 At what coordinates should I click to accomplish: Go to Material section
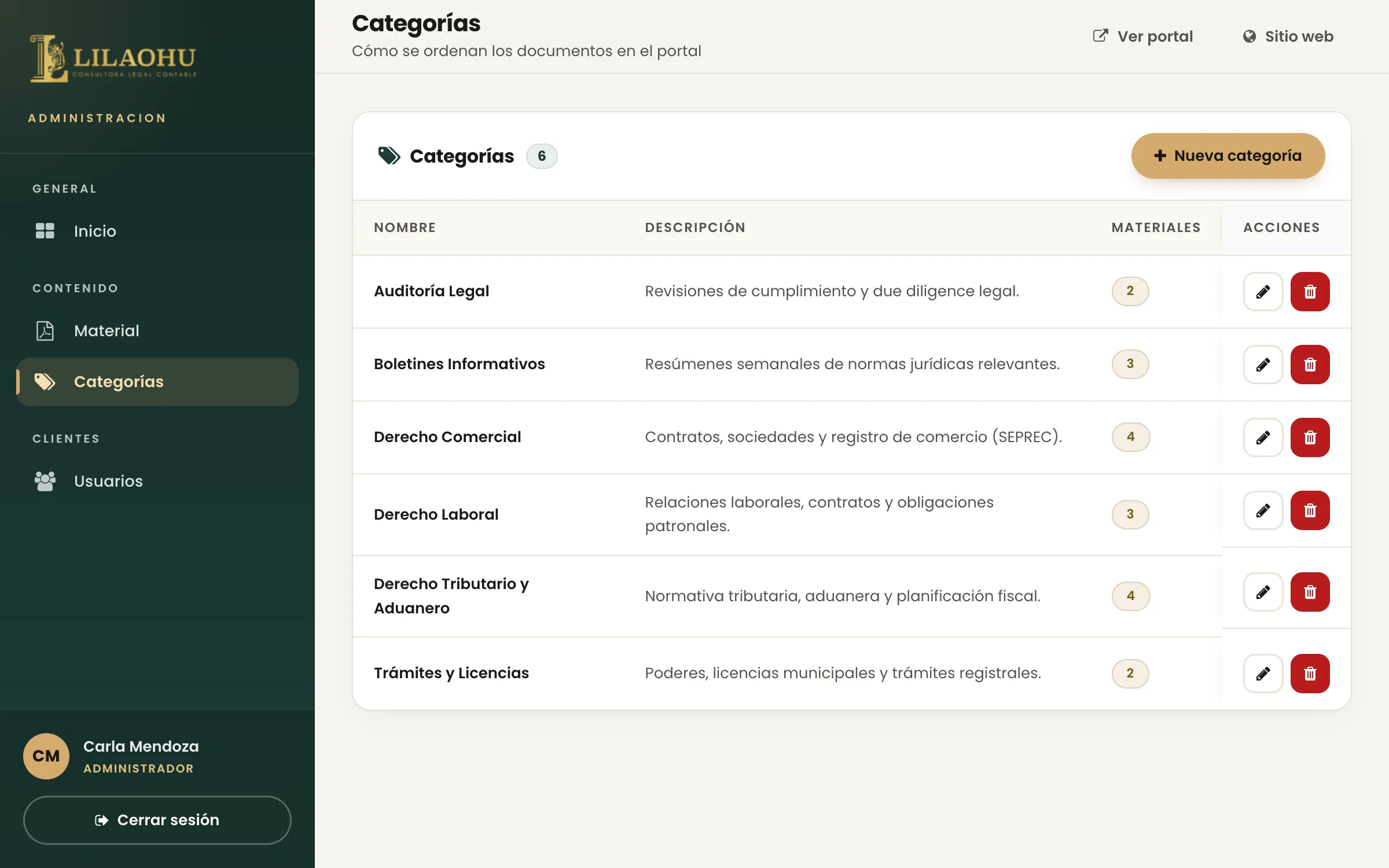tap(157, 330)
